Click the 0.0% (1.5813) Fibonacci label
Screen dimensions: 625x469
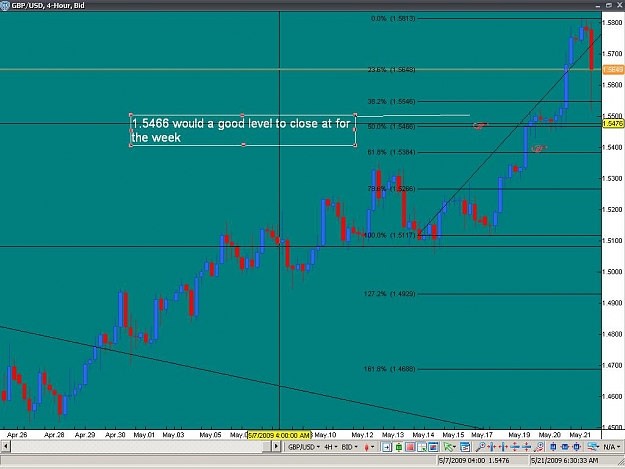pos(393,18)
